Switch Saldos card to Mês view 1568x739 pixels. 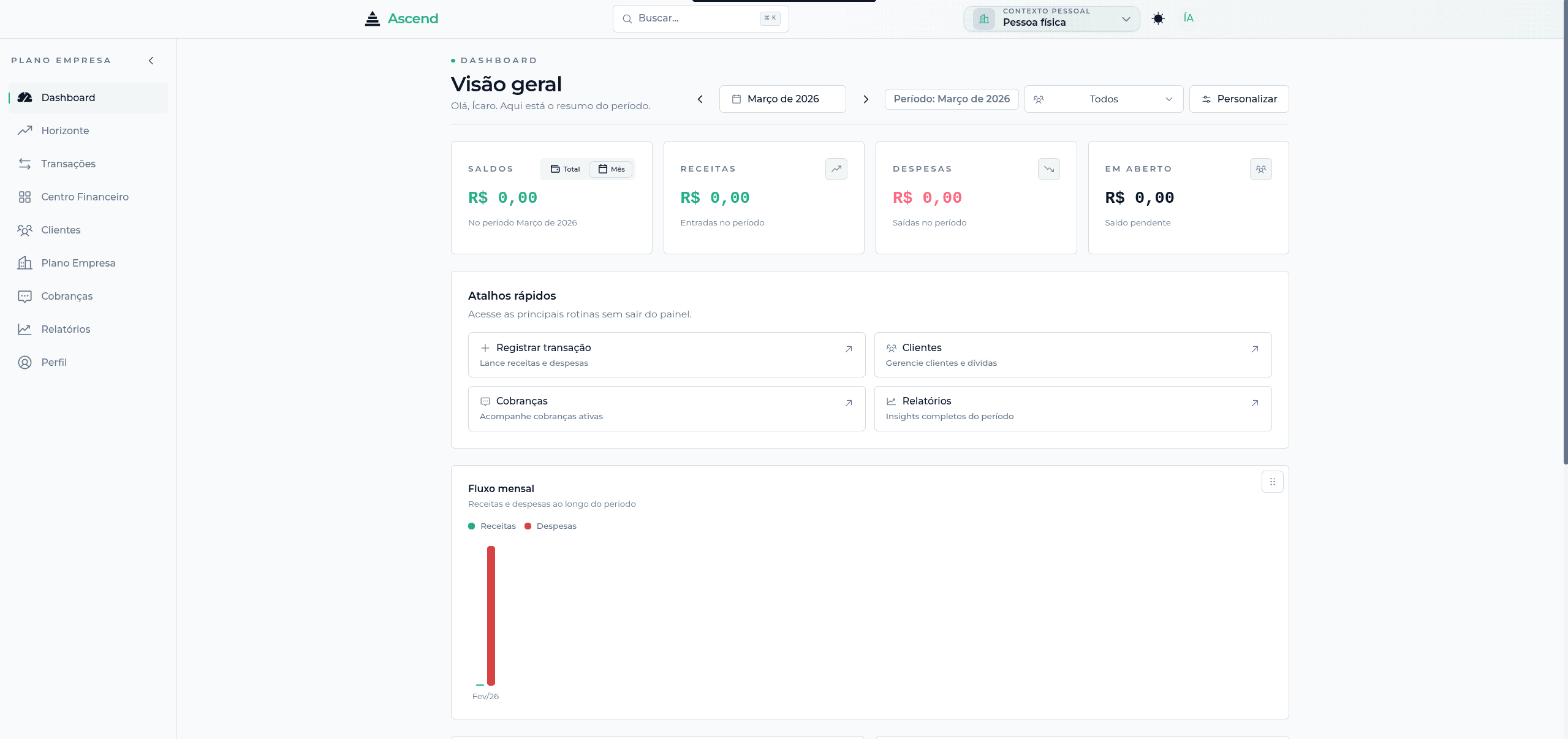pos(611,169)
